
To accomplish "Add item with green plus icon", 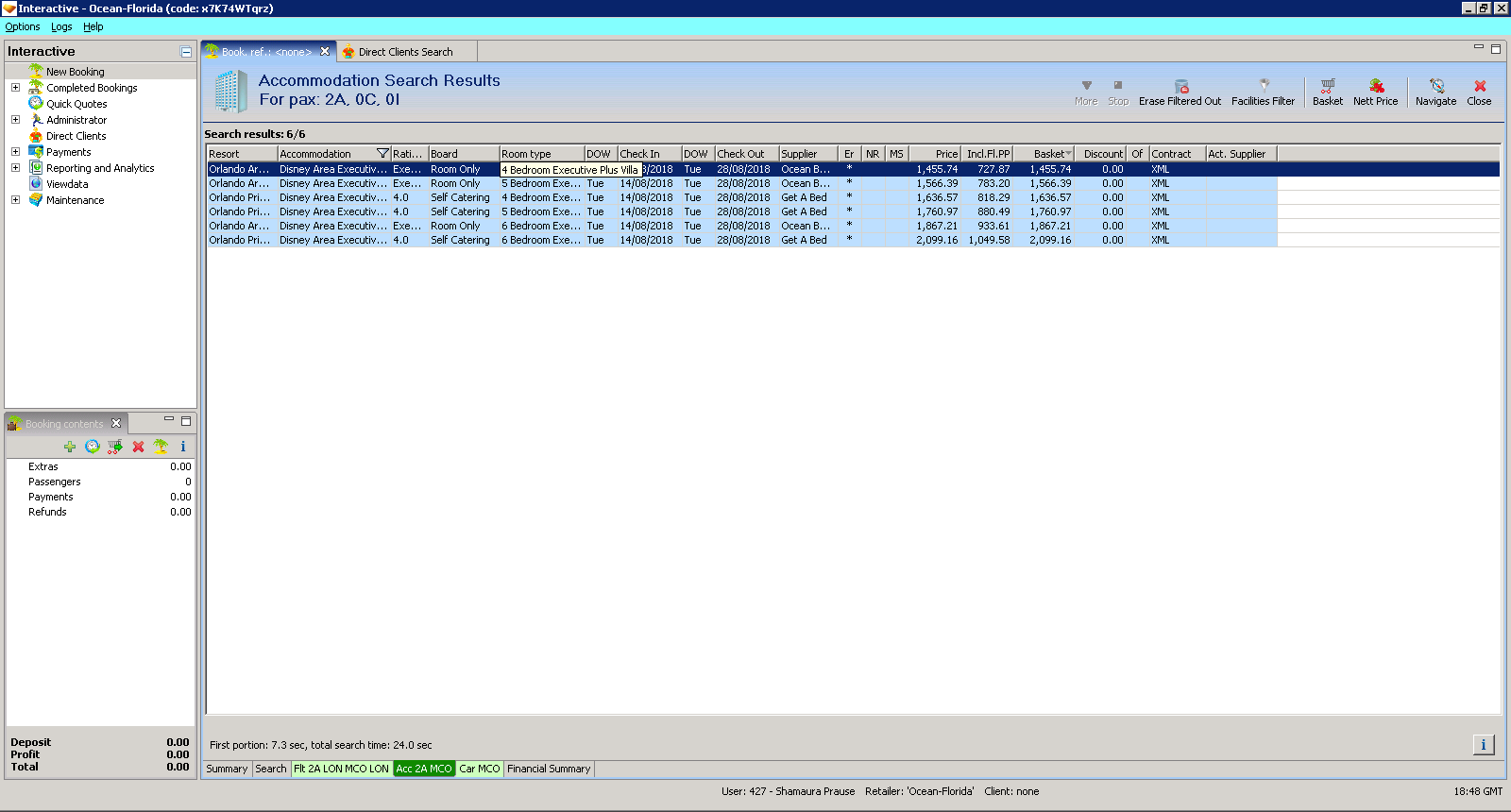I will 70,447.
